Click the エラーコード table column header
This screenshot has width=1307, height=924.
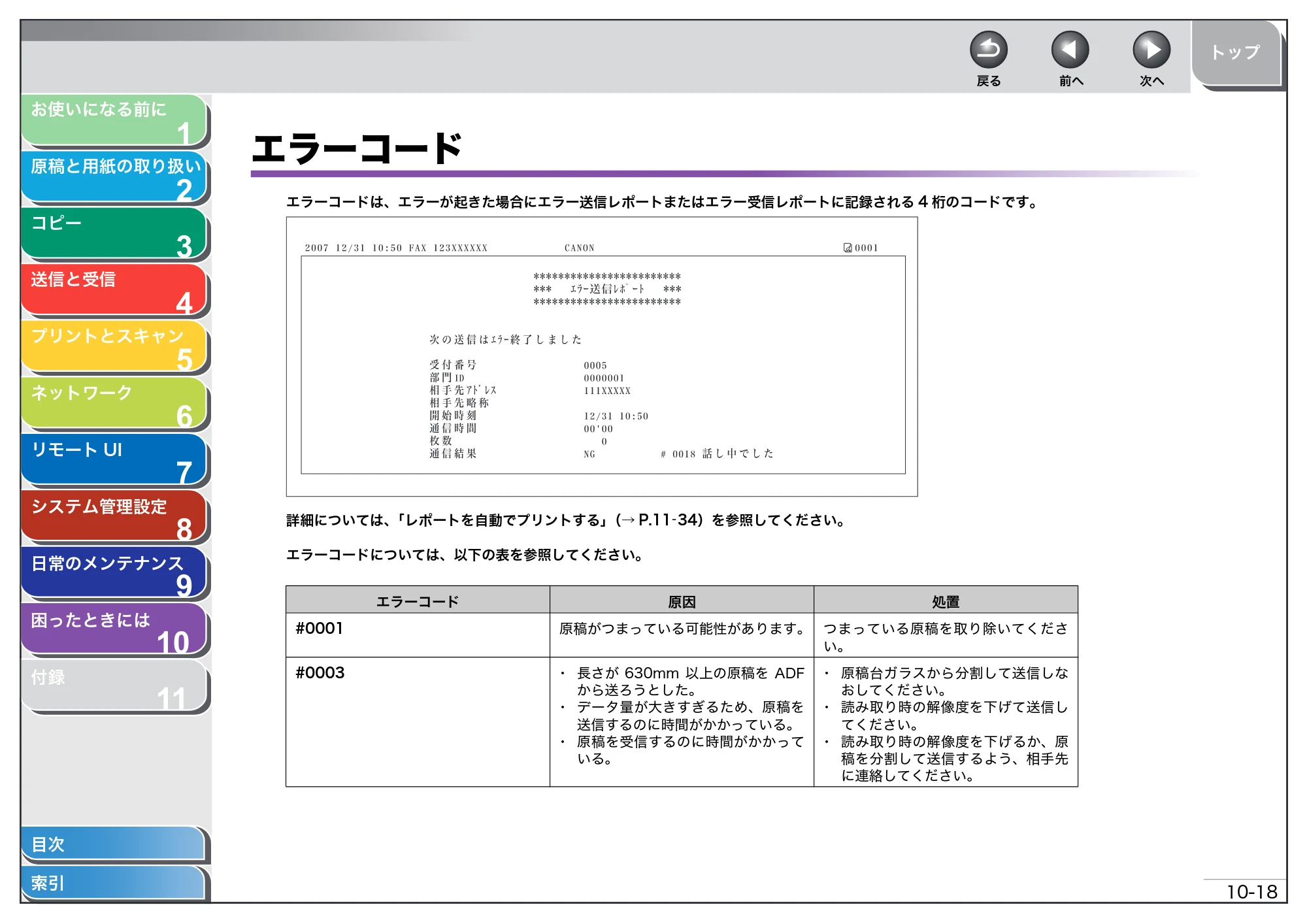coord(418,601)
